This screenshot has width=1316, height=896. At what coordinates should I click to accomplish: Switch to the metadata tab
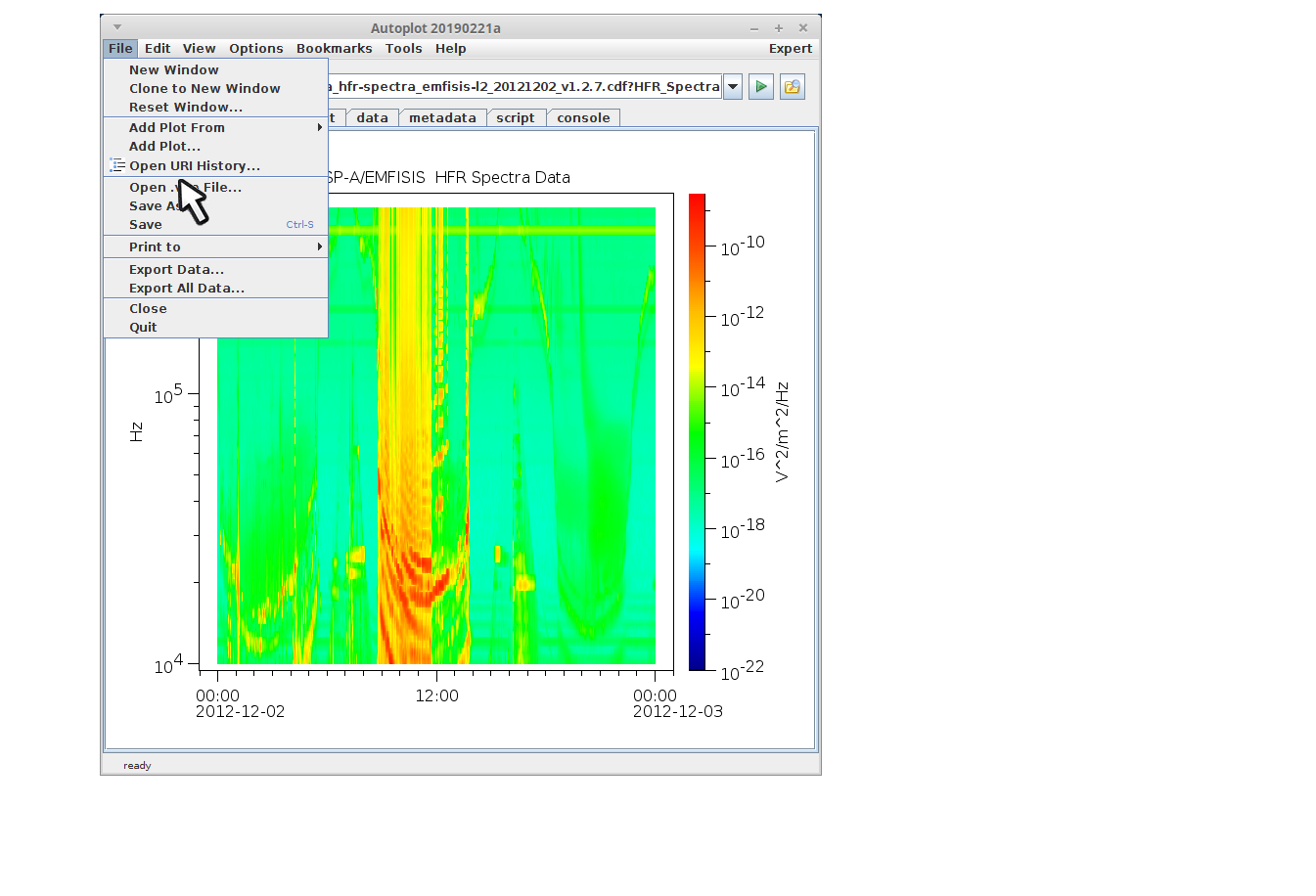(442, 118)
